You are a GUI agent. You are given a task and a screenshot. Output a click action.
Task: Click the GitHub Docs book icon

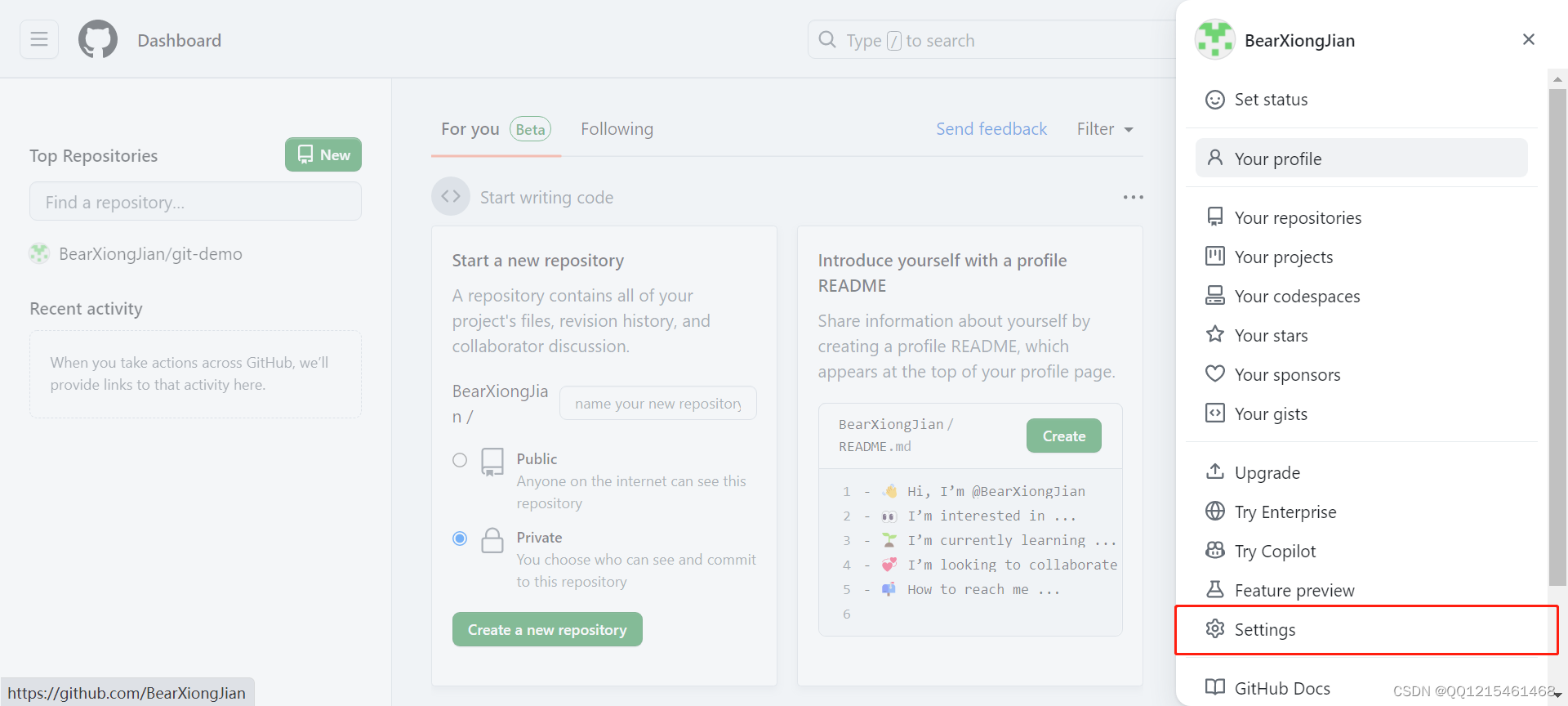pos(1215,687)
